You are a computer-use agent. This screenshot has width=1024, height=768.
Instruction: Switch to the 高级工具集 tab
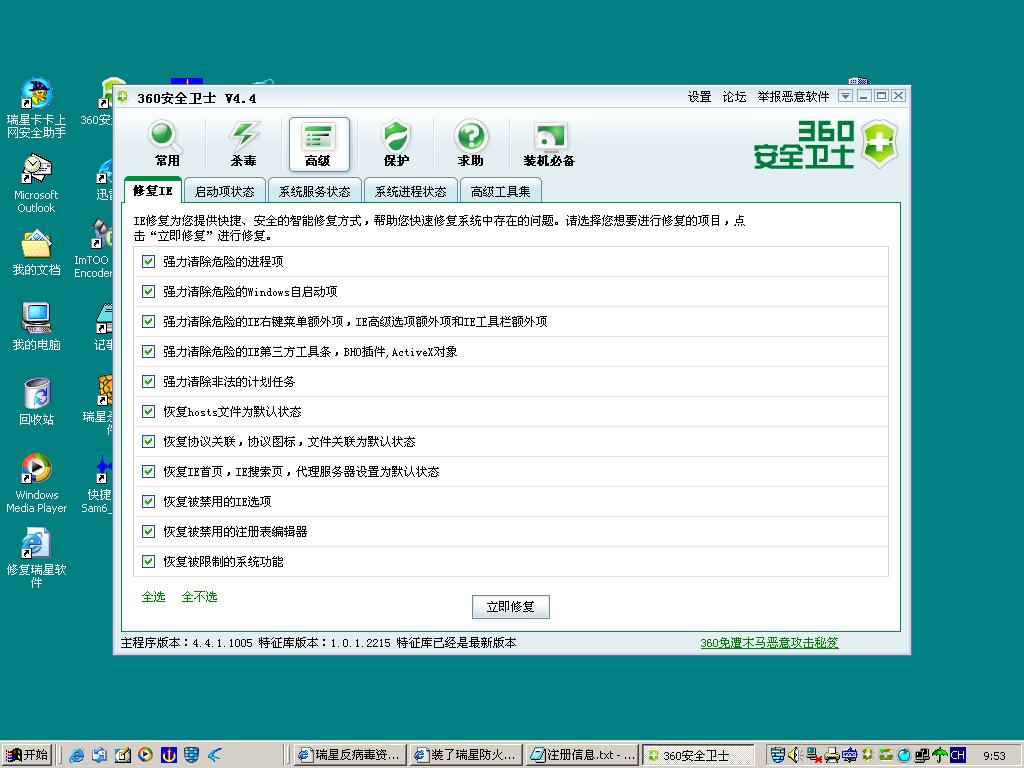[x=501, y=191]
